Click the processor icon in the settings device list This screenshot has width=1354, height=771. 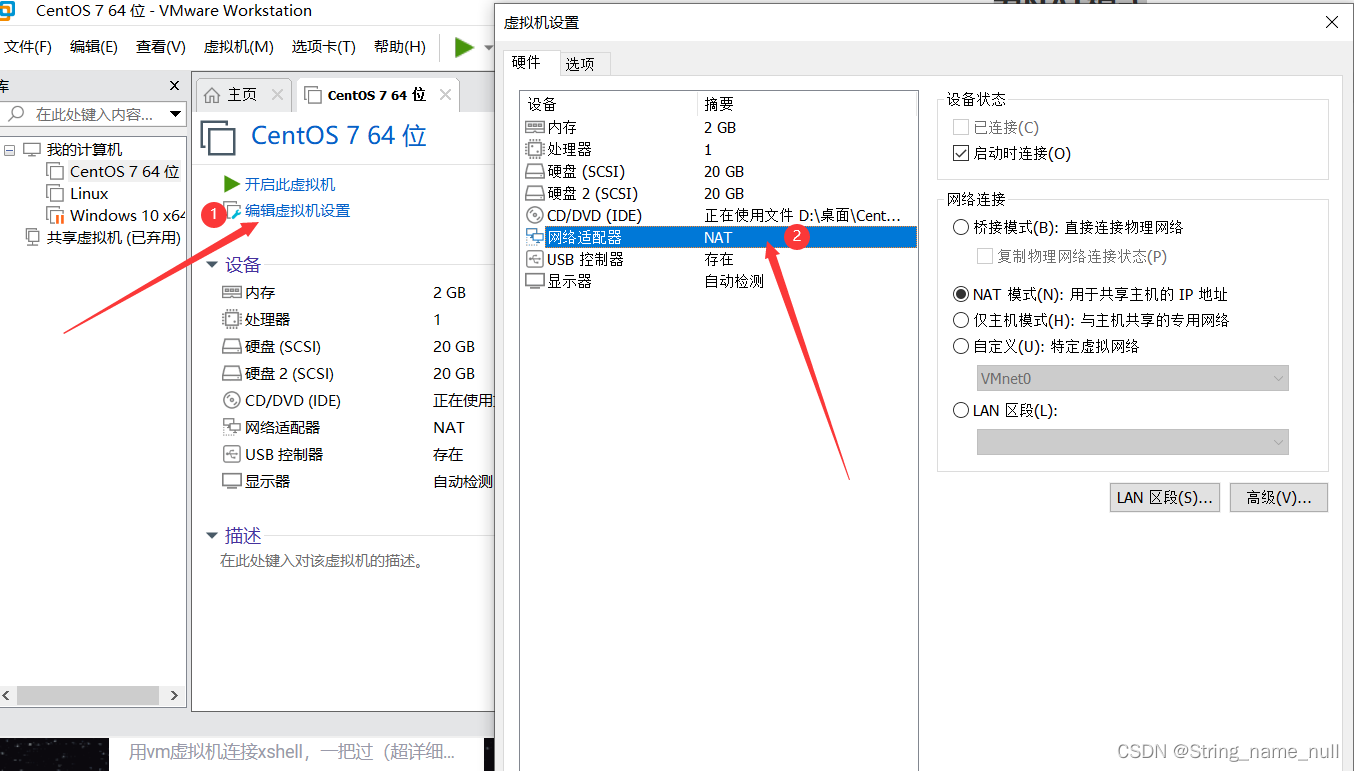coord(535,149)
